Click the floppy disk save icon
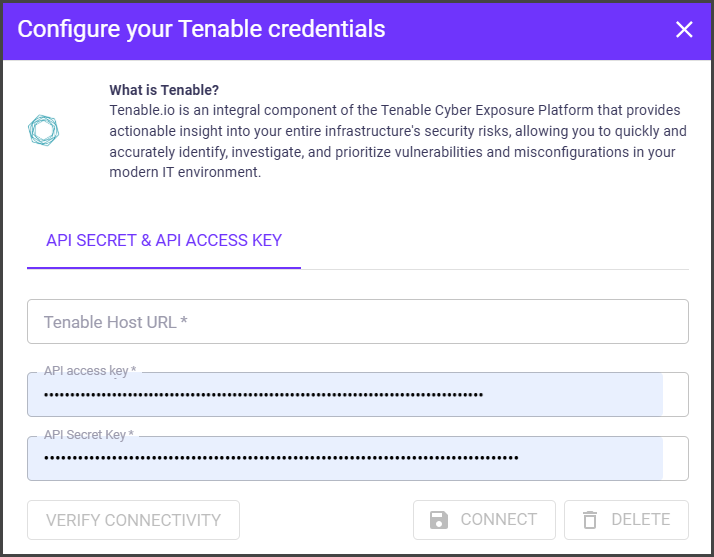Viewport: 714px width, 557px height. tap(438, 520)
